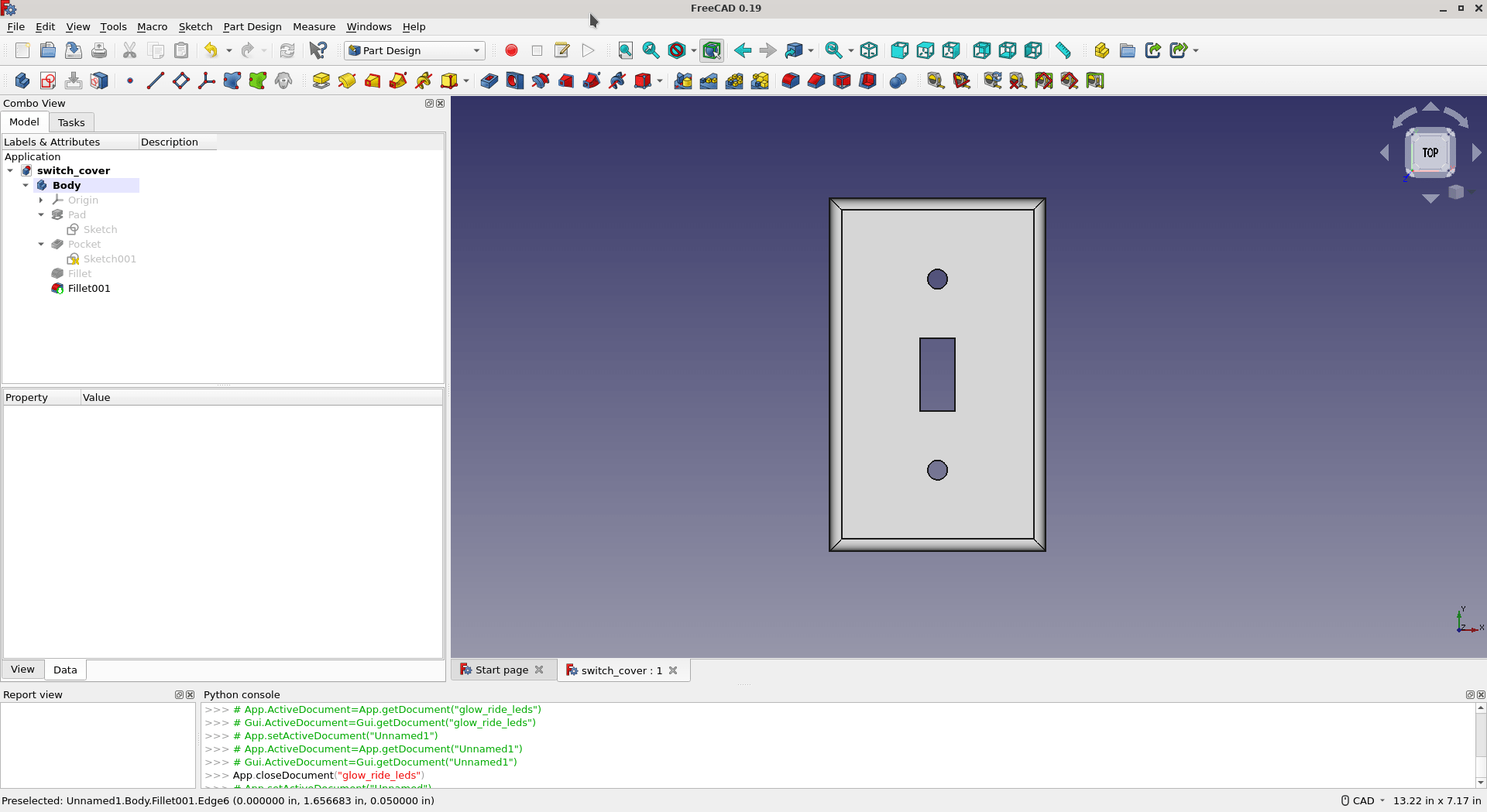
Task: Open additive primitive dropdown arrow
Action: pos(466,81)
